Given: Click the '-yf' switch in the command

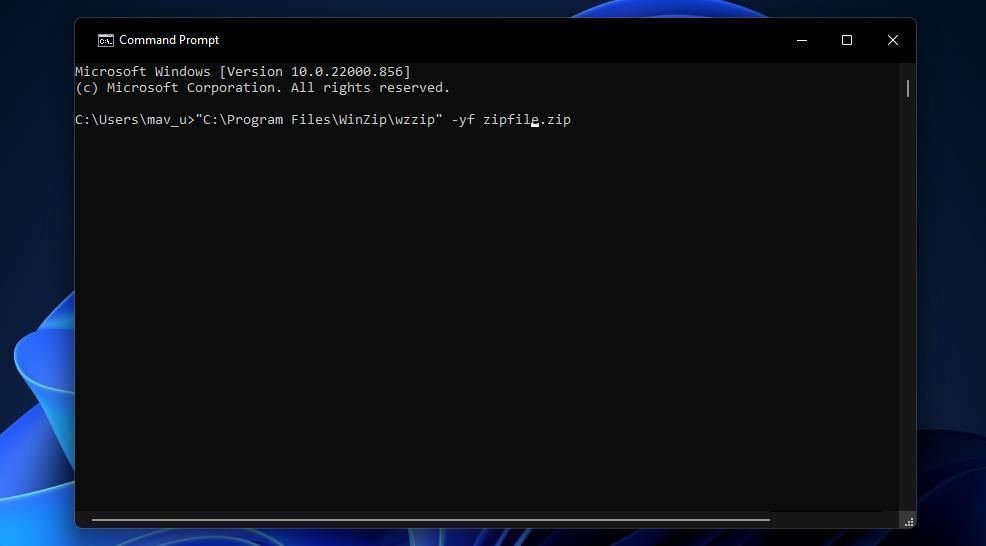Looking at the screenshot, I should (x=463, y=120).
